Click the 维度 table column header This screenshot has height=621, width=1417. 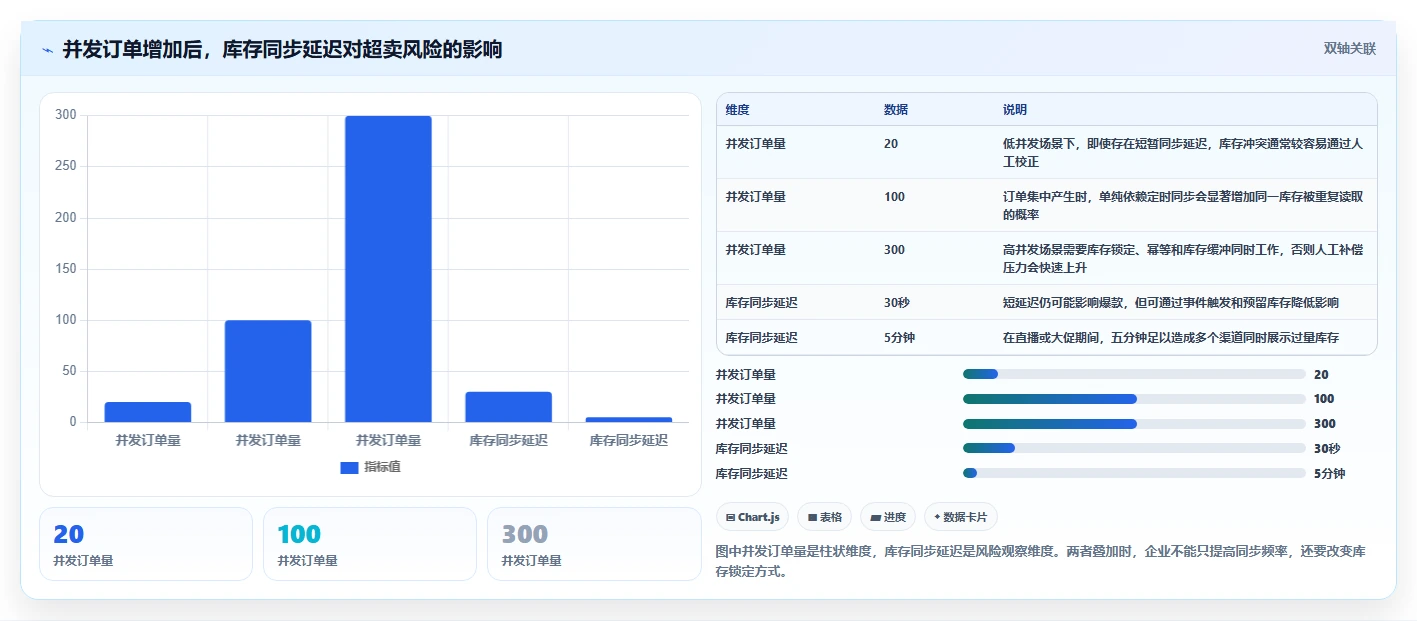click(x=738, y=110)
